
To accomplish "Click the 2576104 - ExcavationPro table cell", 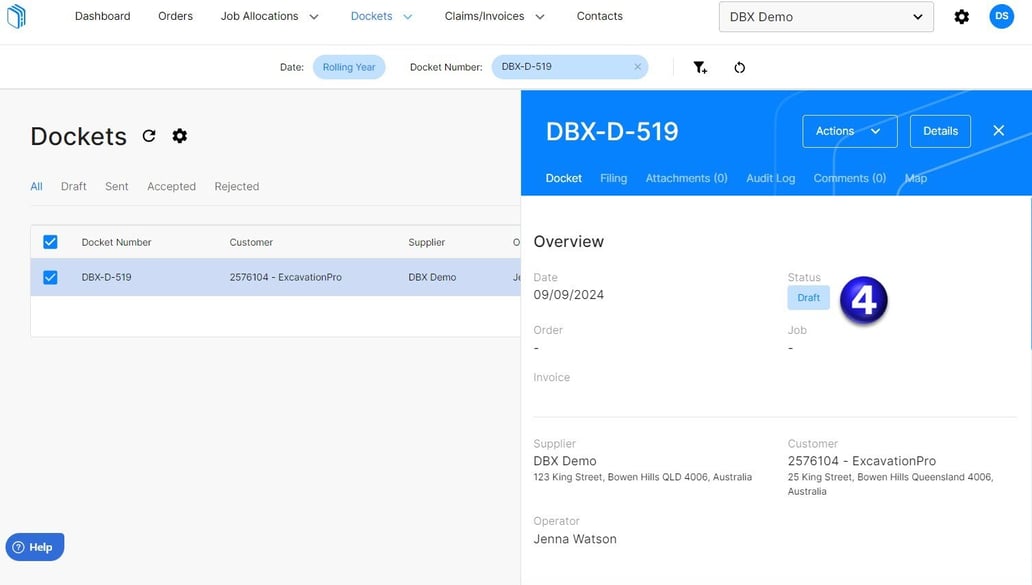I will tap(286, 277).
